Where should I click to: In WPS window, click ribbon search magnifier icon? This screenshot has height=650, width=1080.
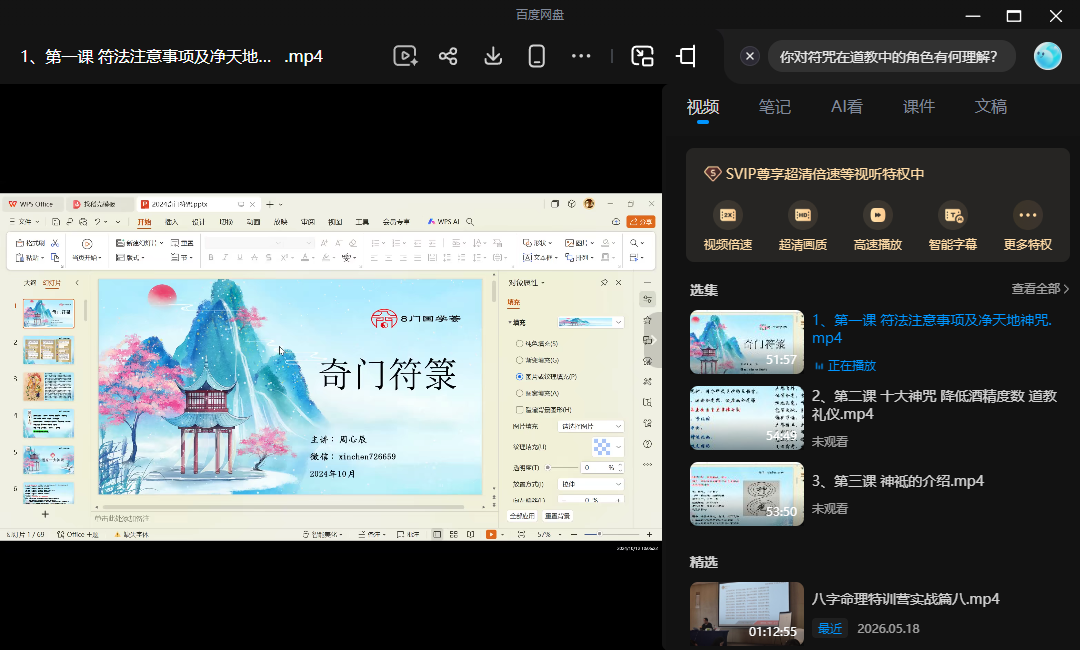click(x=470, y=222)
